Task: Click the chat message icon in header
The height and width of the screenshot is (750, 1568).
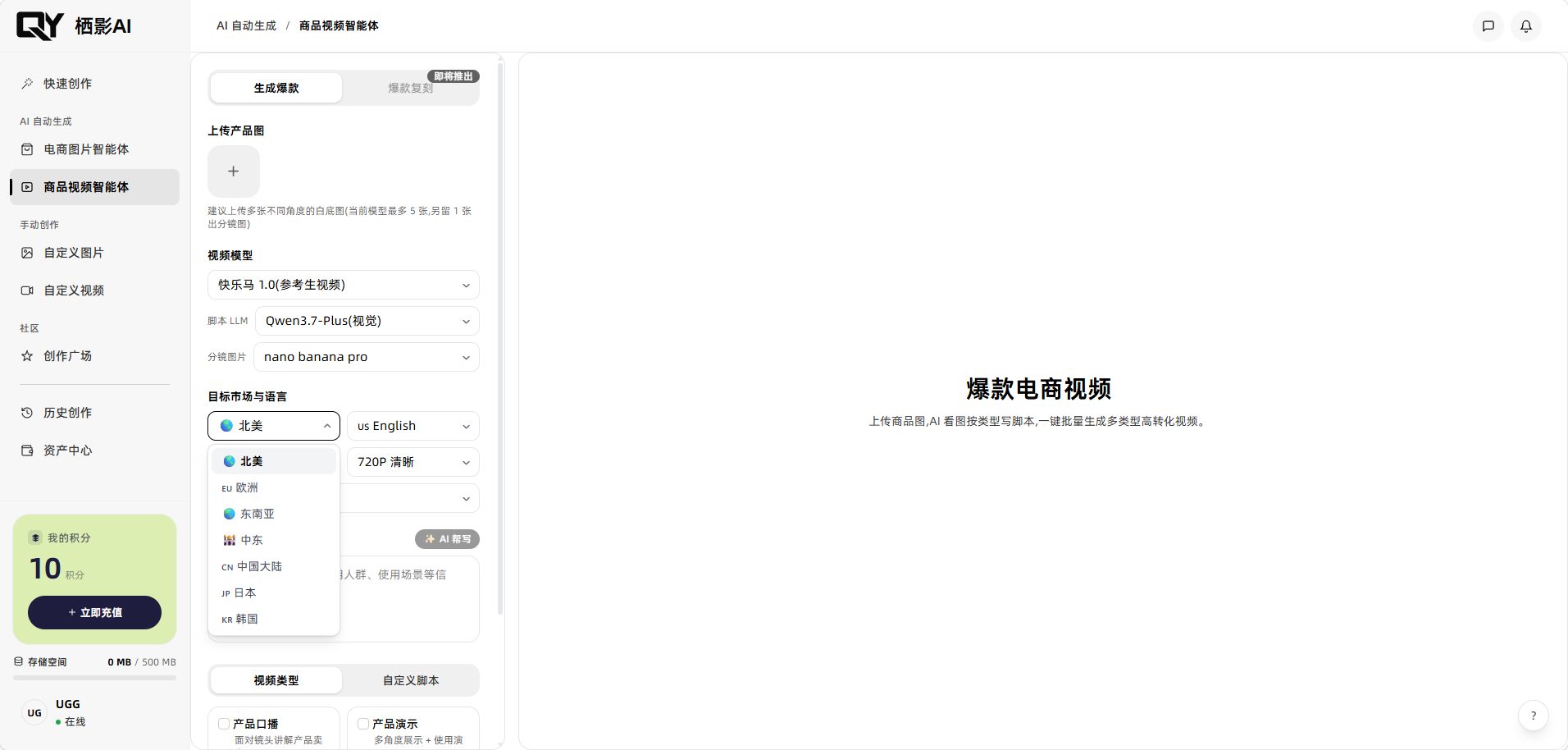Action: [x=1488, y=26]
